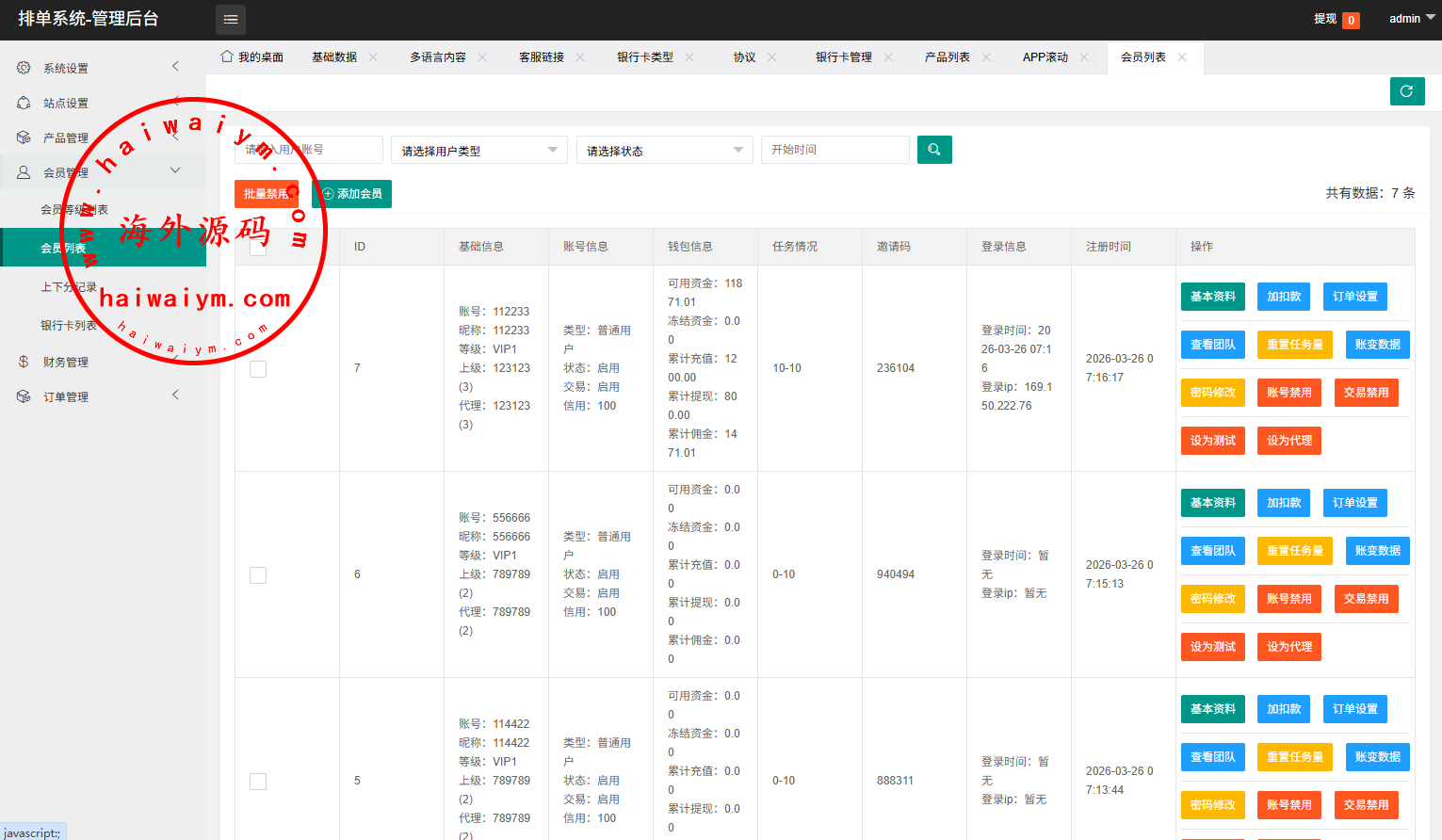Open the 请选择用户类型 dropdown

pyautogui.click(x=478, y=151)
